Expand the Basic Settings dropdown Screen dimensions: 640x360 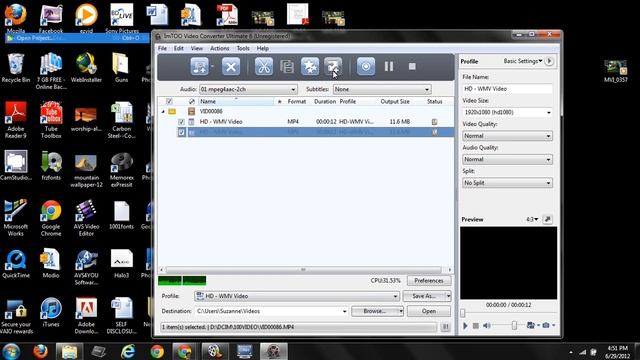click(x=523, y=61)
